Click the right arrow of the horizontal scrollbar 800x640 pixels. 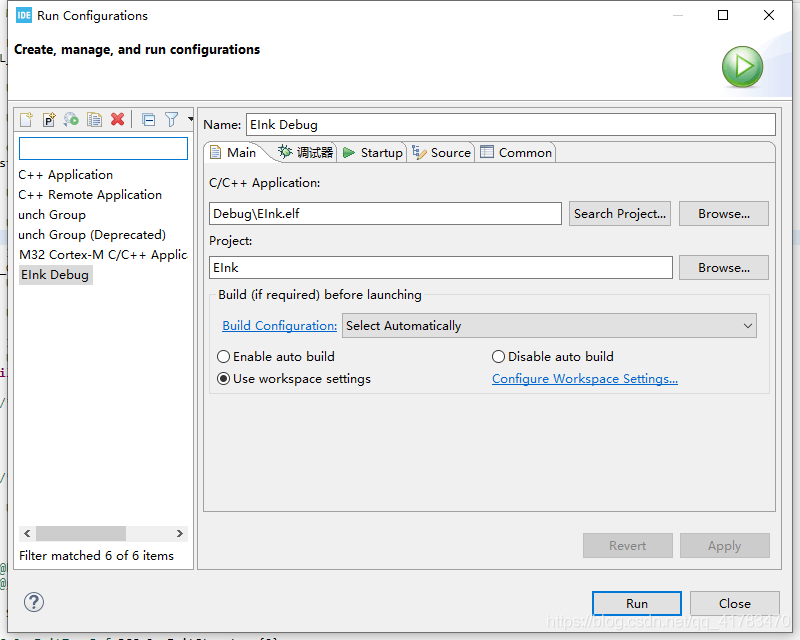(180, 533)
